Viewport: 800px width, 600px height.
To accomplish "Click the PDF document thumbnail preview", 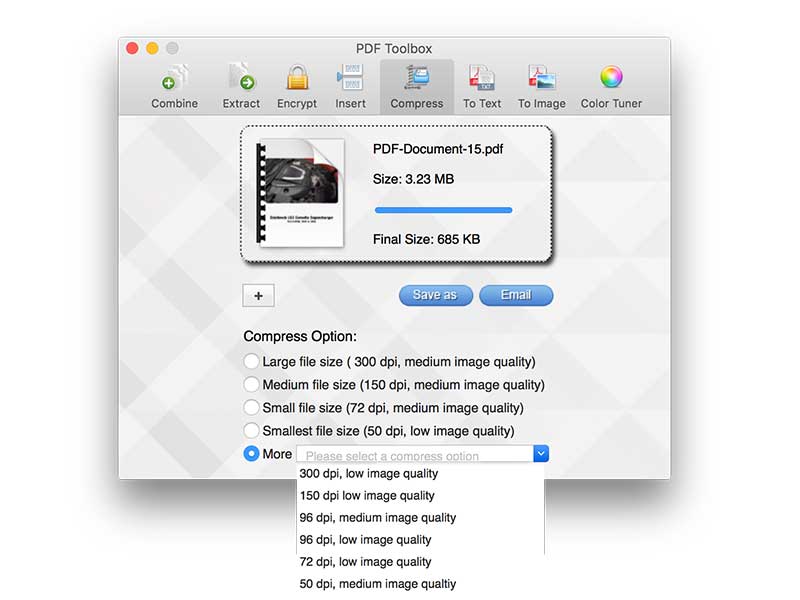I will pos(300,193).
